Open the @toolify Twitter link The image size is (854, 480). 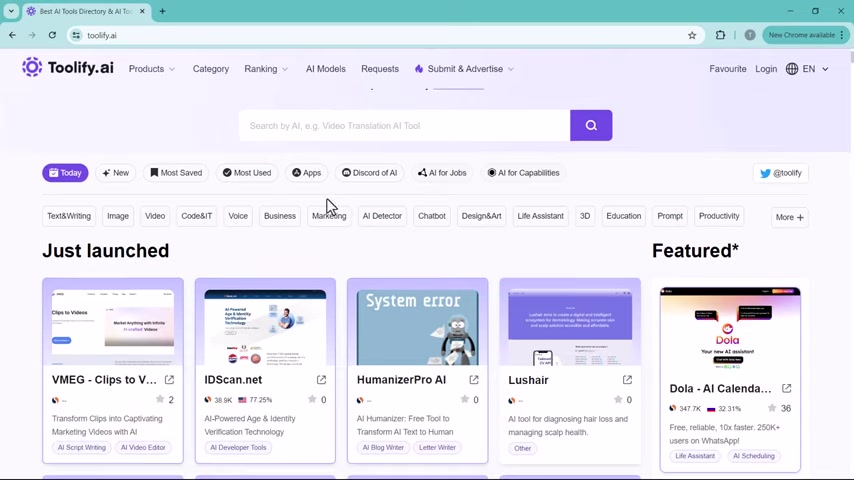781,173
